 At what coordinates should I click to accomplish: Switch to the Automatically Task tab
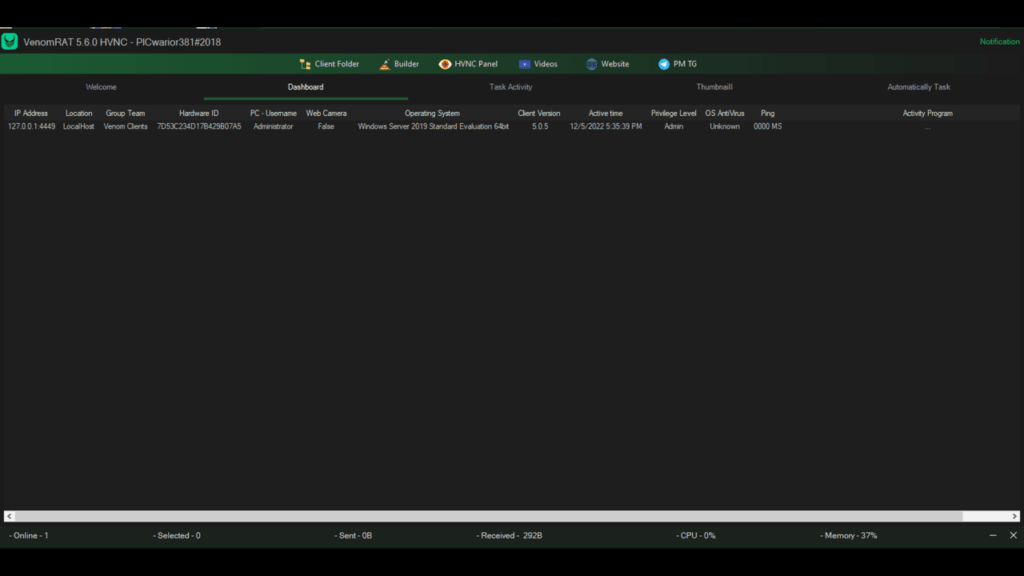click(x=918, y=87)
